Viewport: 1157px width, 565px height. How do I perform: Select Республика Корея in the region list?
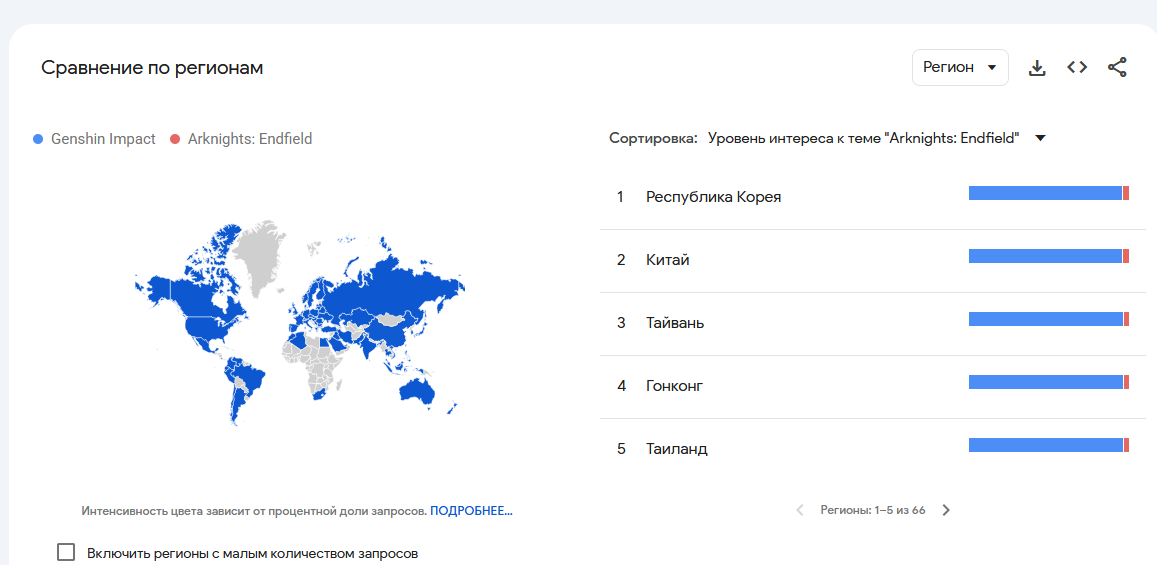(x=713, y=197)
